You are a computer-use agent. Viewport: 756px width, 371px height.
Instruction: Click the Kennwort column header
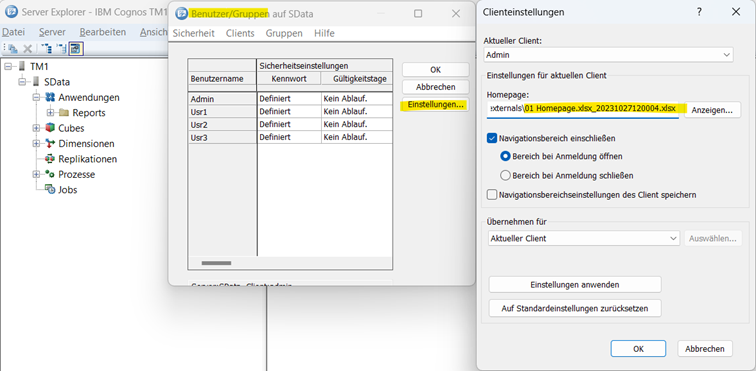point(289,78)
